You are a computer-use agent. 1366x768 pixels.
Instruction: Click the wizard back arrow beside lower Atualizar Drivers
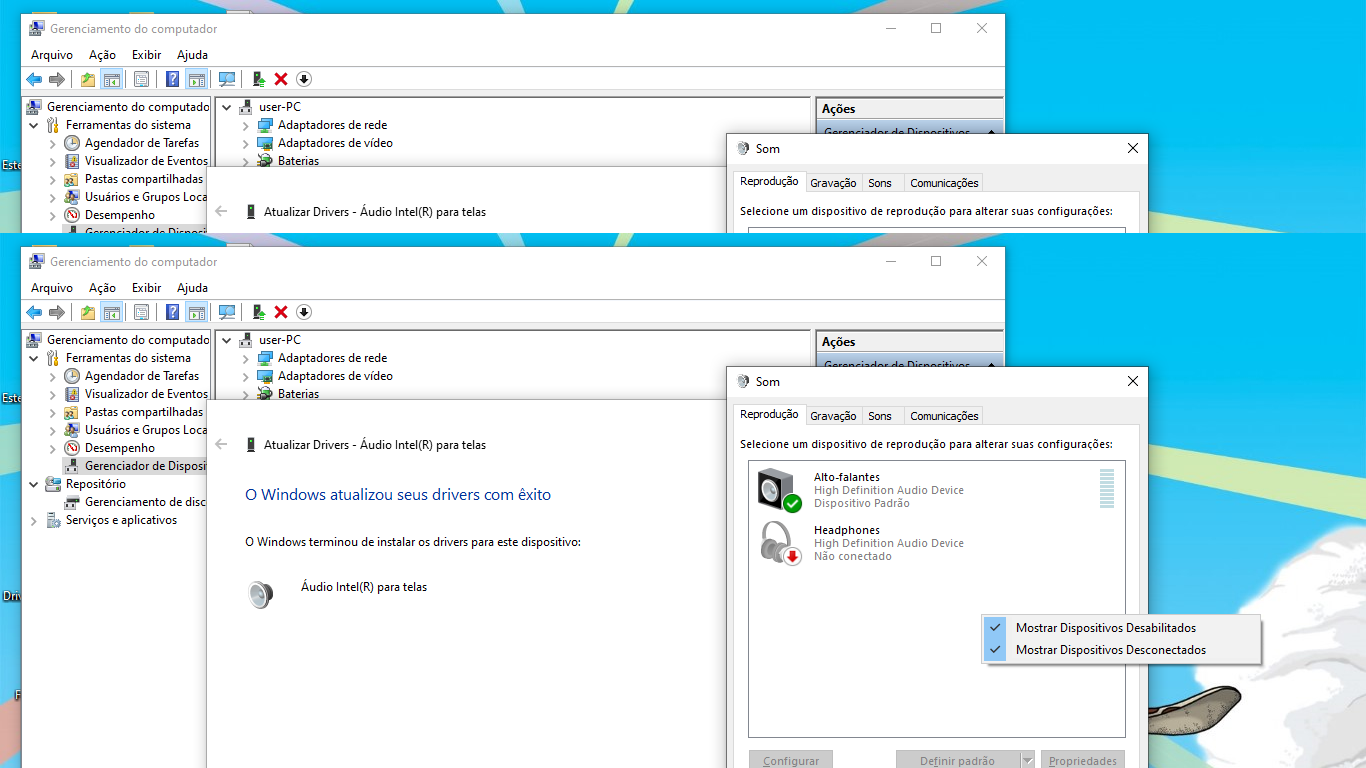(222, 445)
